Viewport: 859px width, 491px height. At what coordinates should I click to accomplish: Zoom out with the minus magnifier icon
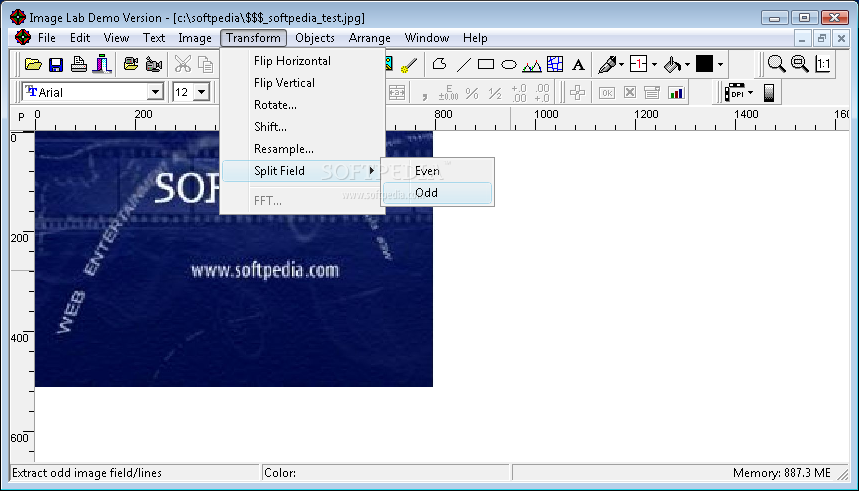800,64
